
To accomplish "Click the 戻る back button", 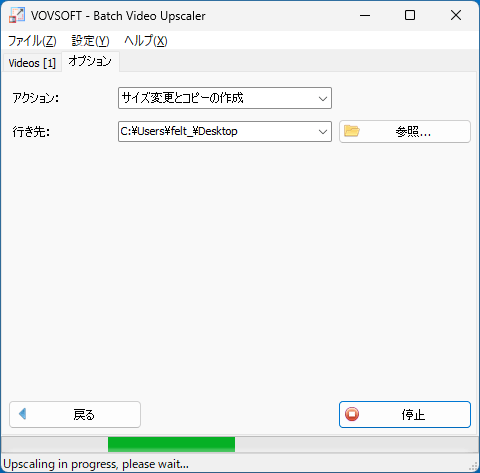I will [x=75, y=414].
